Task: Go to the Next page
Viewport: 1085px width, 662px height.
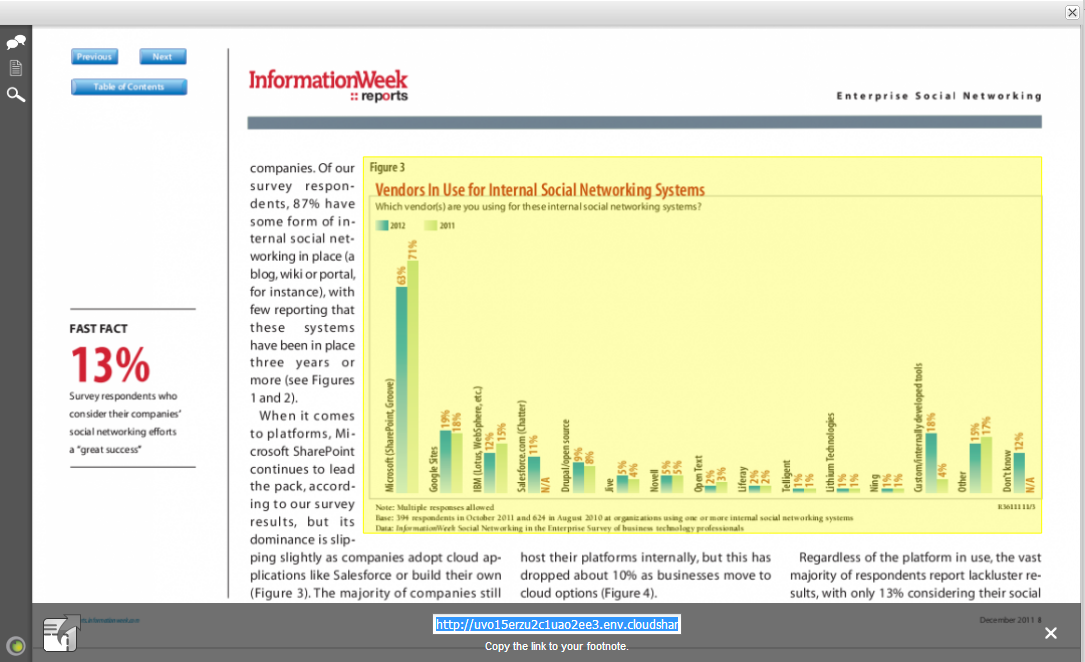Action: [x=163, y=57]
